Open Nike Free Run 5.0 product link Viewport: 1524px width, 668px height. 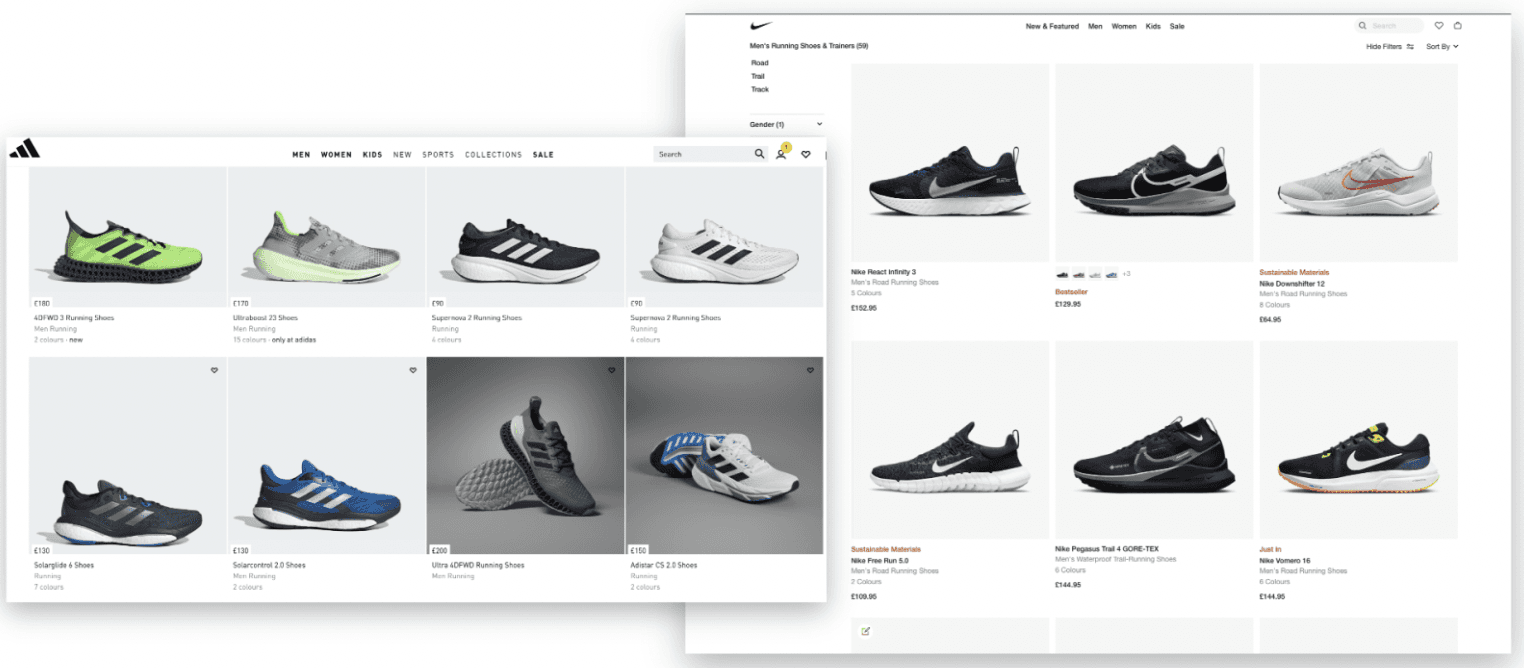[x=881, y=560]
